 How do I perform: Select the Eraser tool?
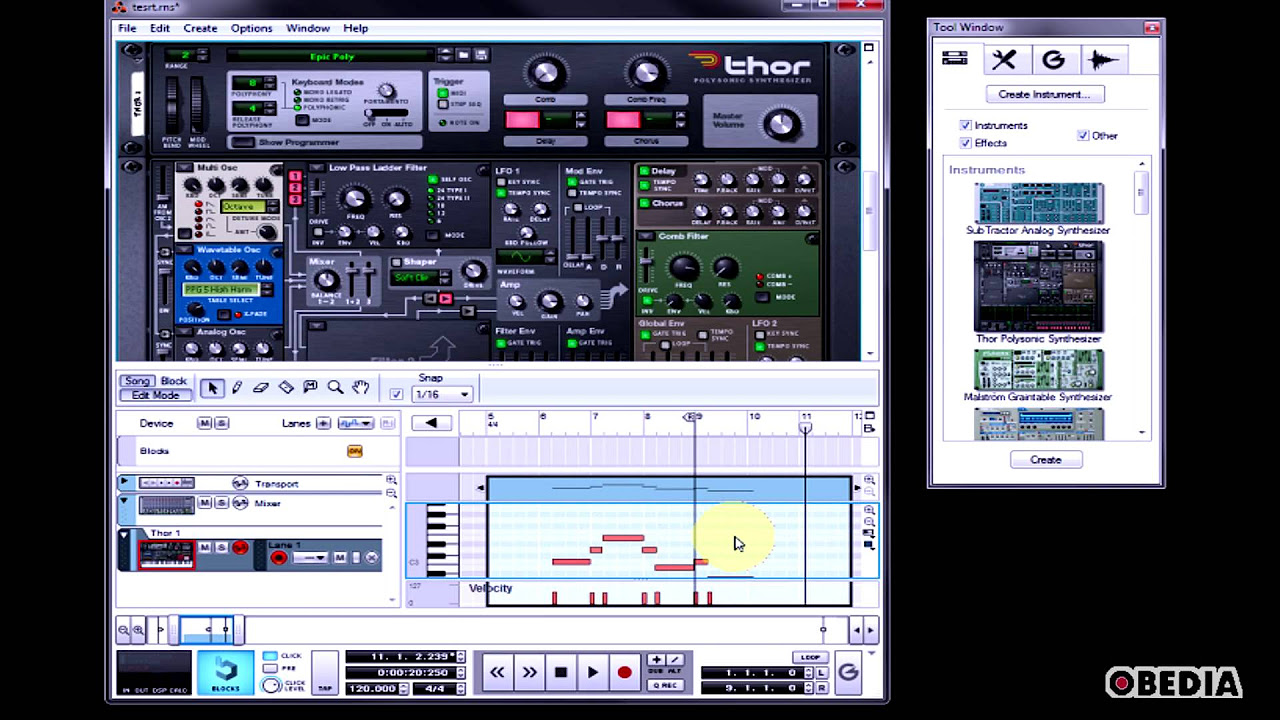261,387
